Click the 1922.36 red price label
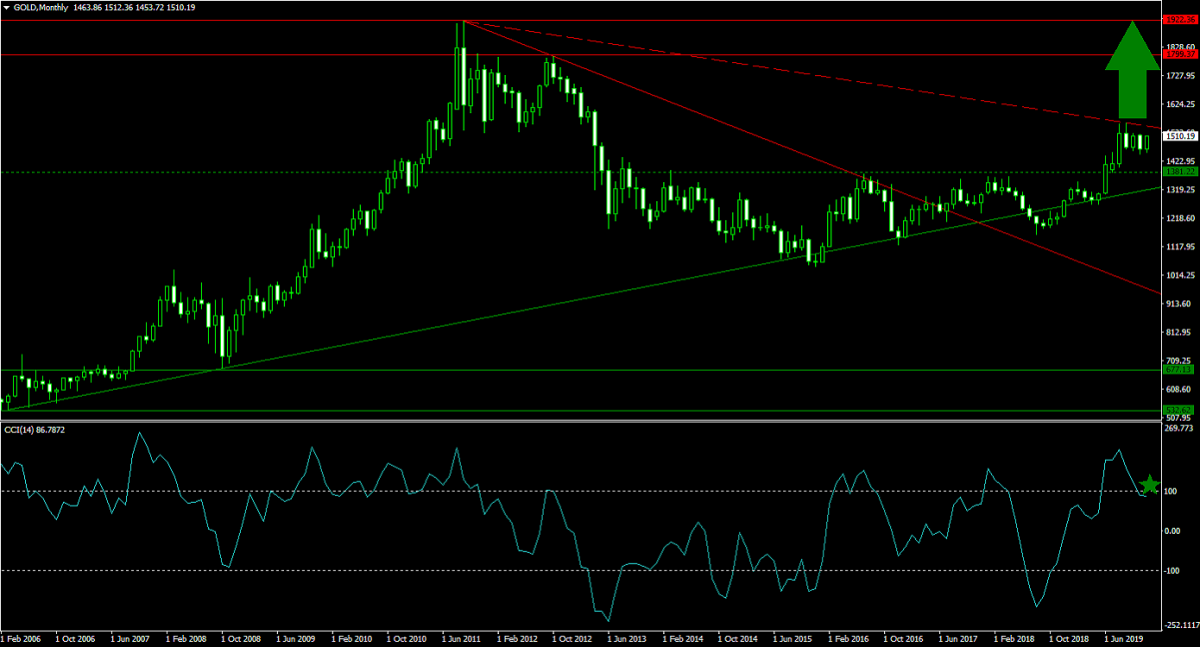1200x647 pixels. 1180,20
